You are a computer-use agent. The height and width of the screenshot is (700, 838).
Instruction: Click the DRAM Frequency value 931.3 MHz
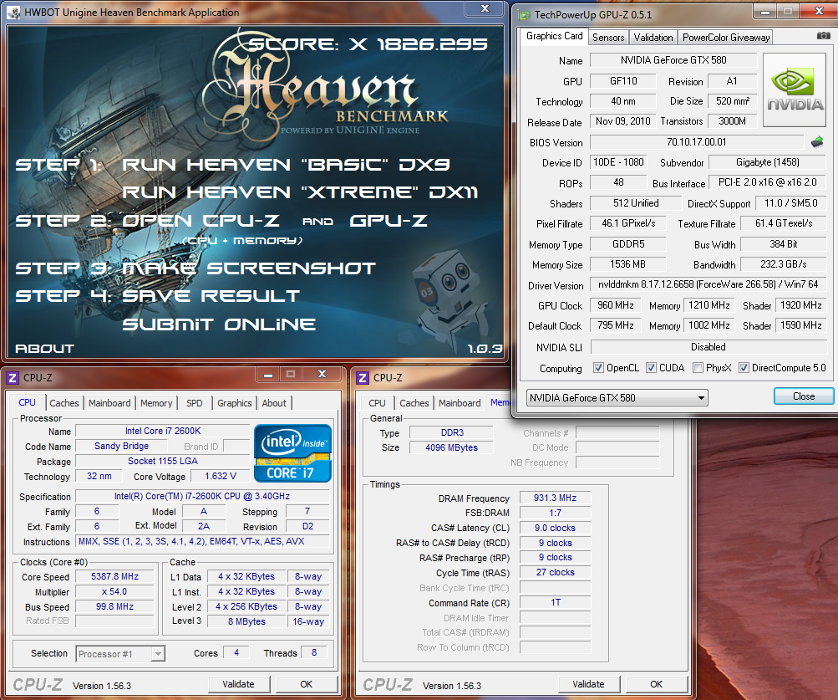tap(555, 498)
